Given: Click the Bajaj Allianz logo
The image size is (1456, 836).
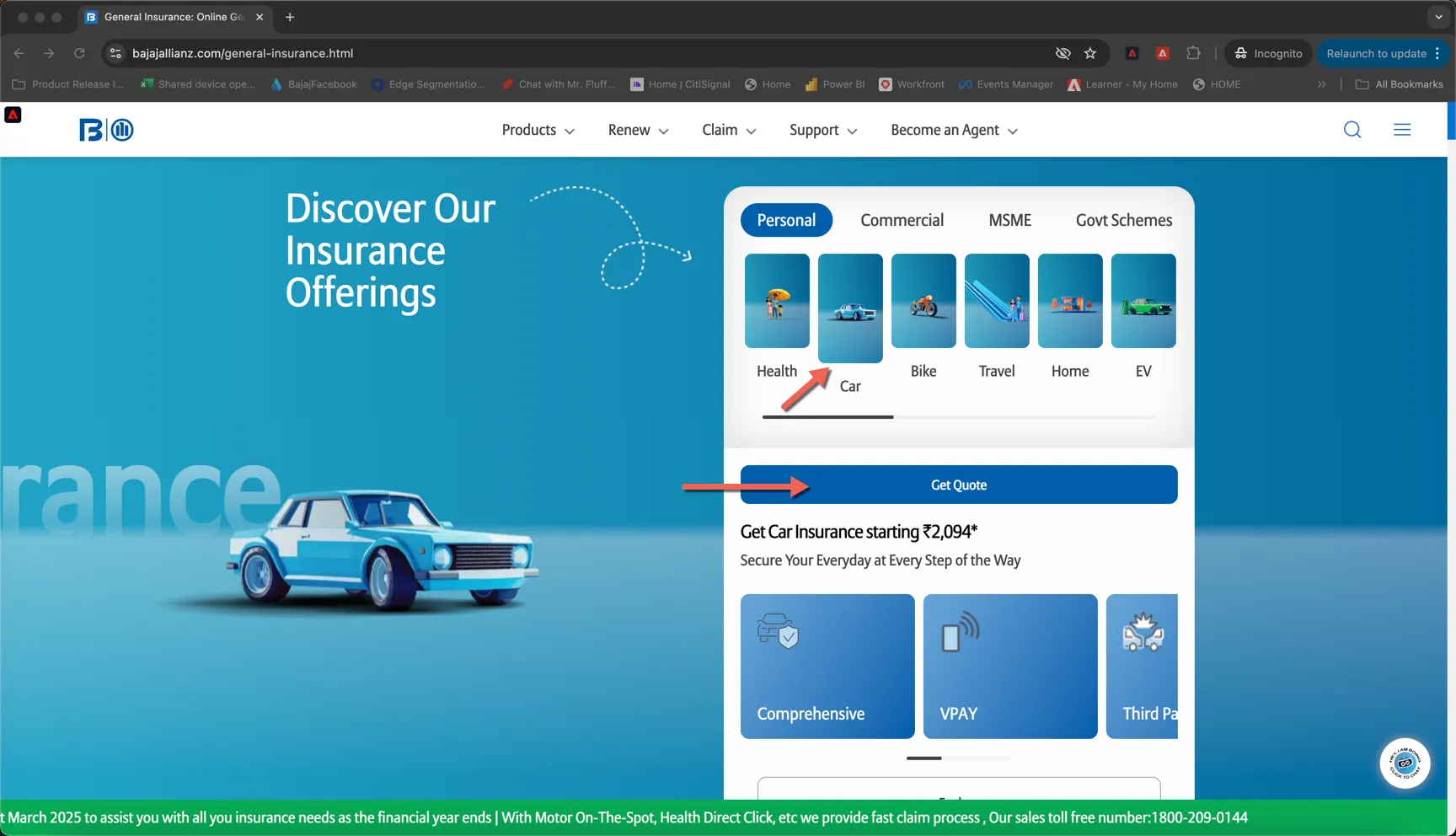Looking at the screenshot, I should coord(106,130).
